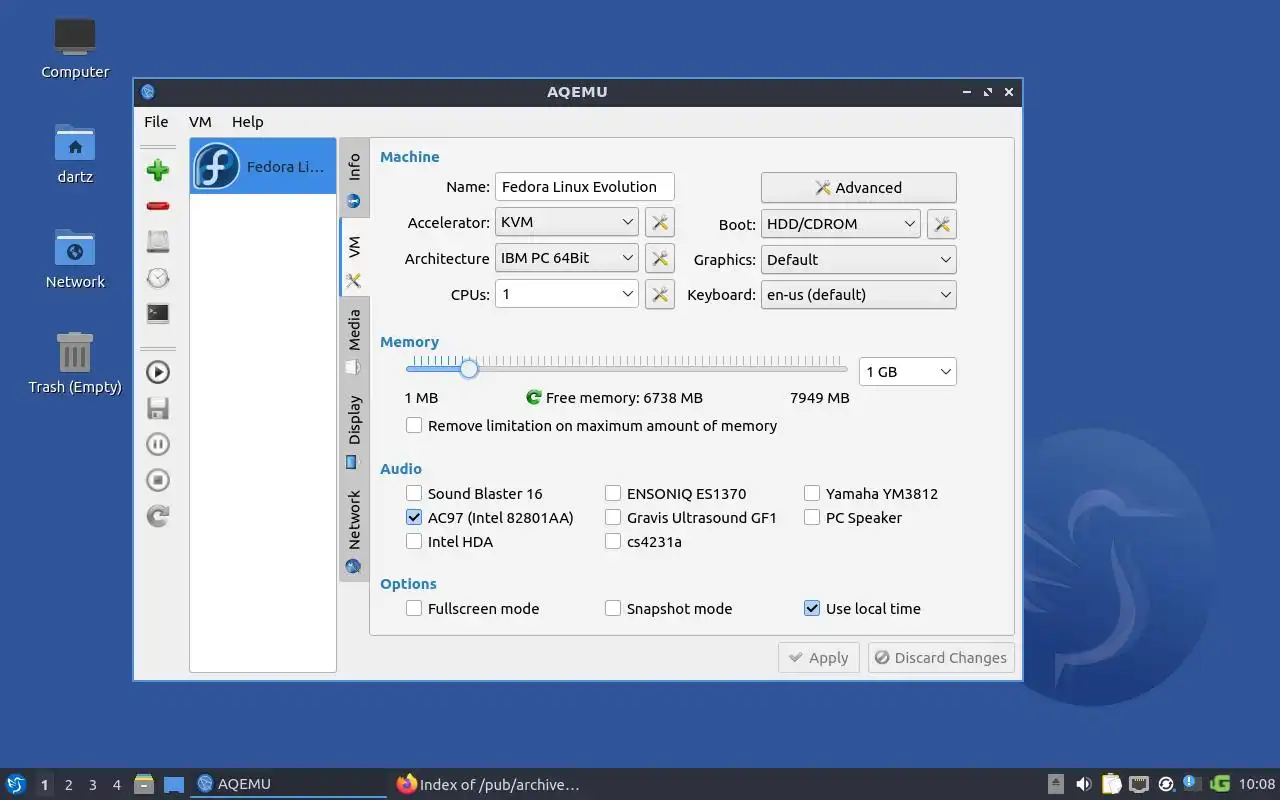Enable Remove limitation on maximum memory checkbox
The image size is (1280, 800).
tap(414, 425)
